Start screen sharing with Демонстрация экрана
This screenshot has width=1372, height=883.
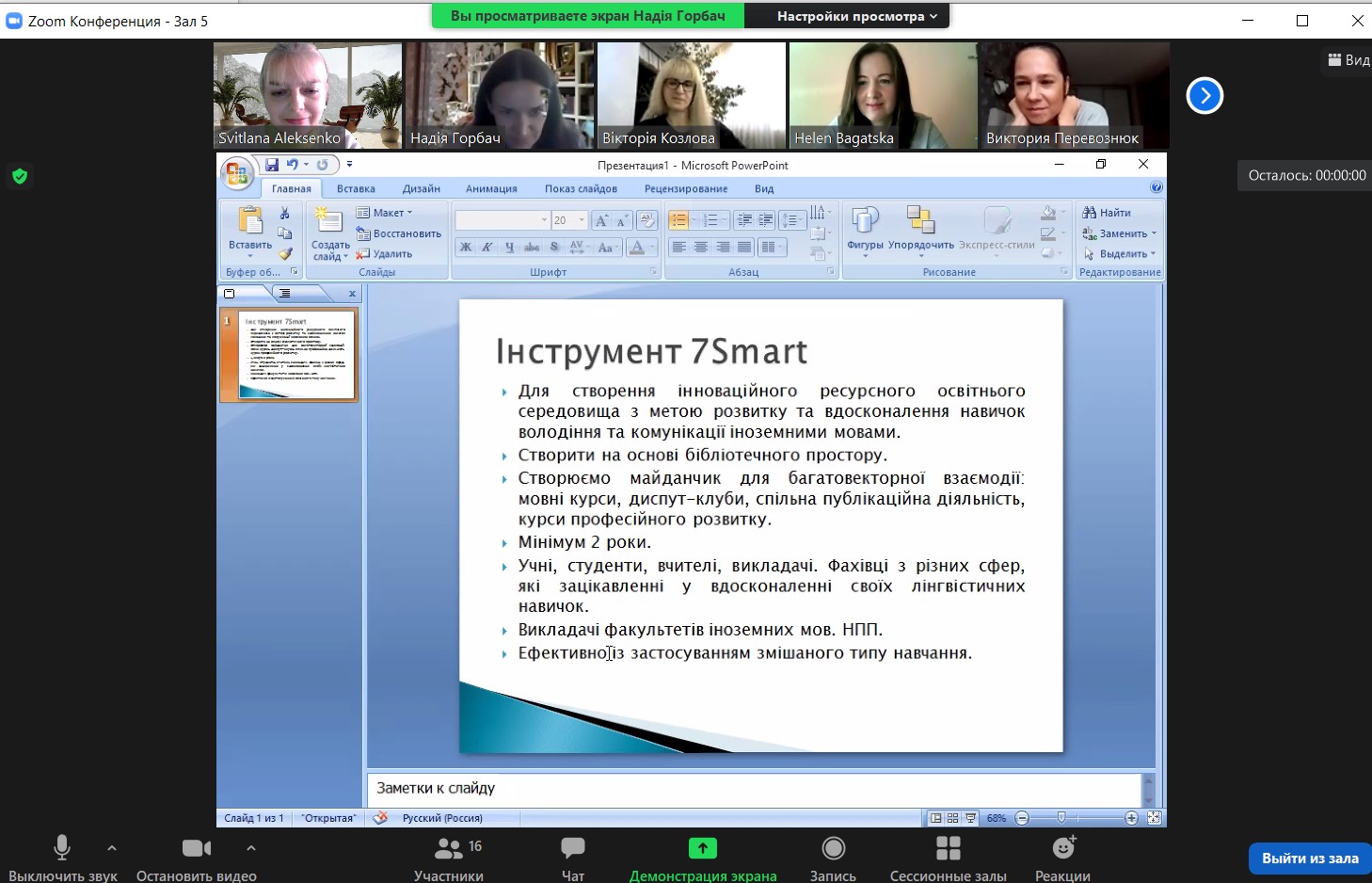point(702,849)
